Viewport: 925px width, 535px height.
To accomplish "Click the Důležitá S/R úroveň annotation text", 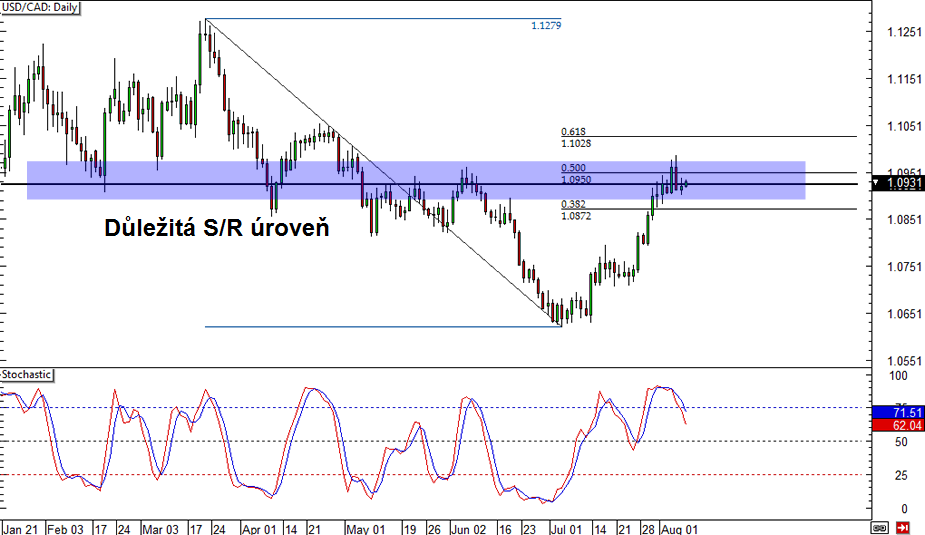I will pyautogui.click(x=217, y=228).
